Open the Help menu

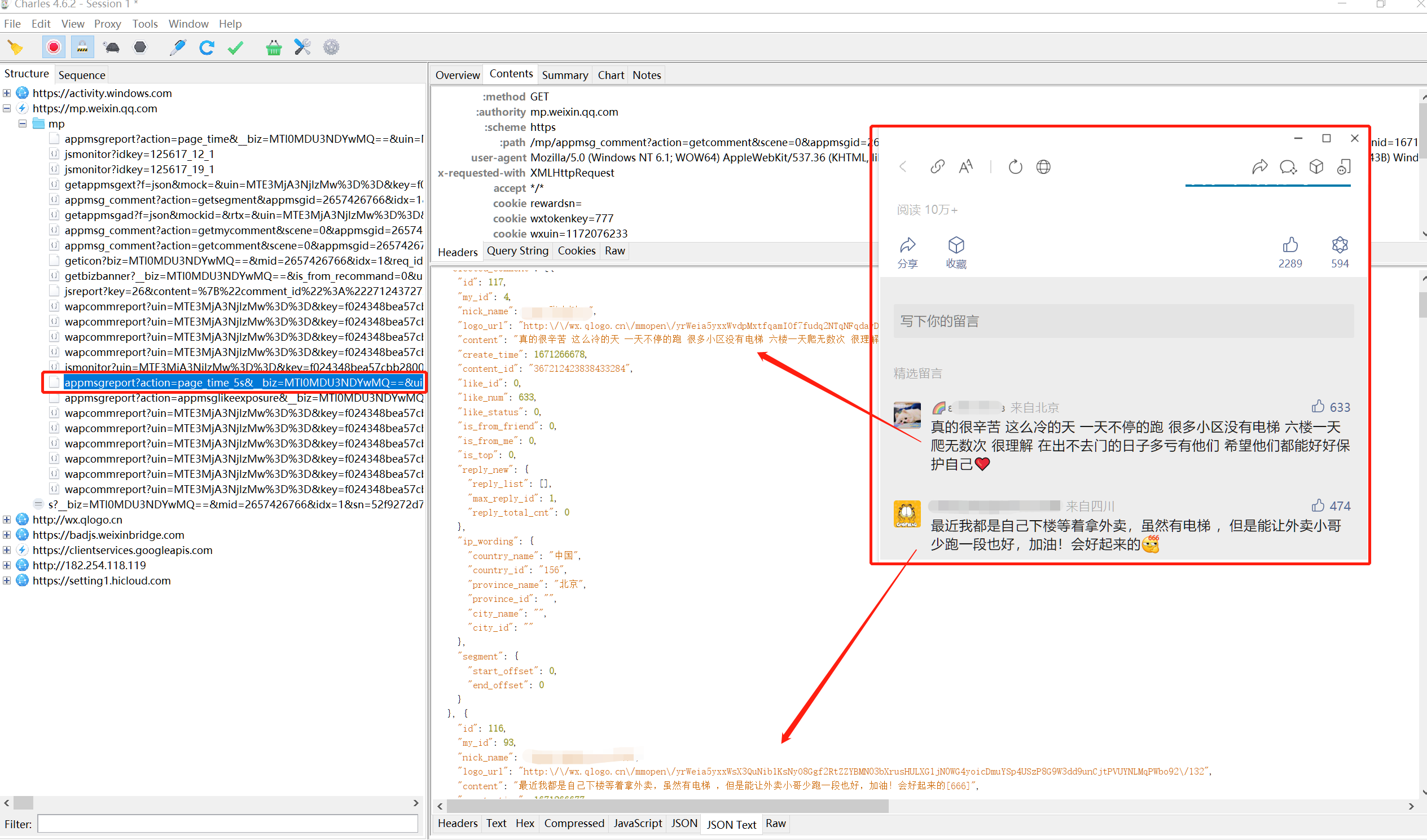(x=230, y=24)
